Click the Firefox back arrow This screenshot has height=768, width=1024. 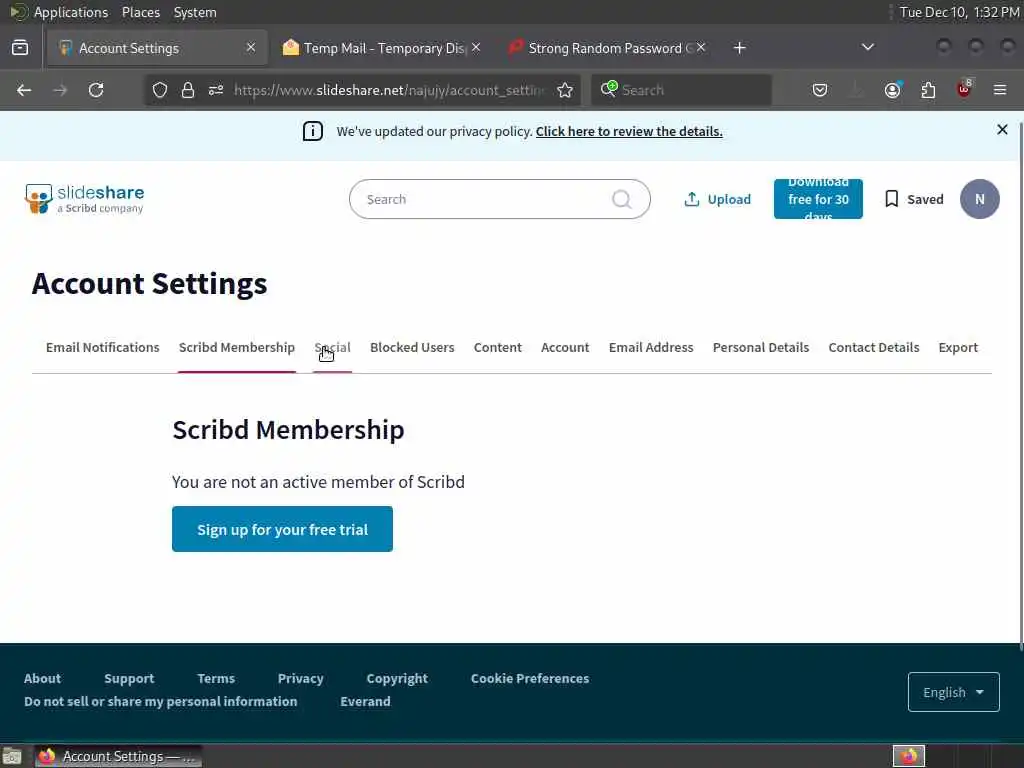pyautogui.click(x=24, y=90)
